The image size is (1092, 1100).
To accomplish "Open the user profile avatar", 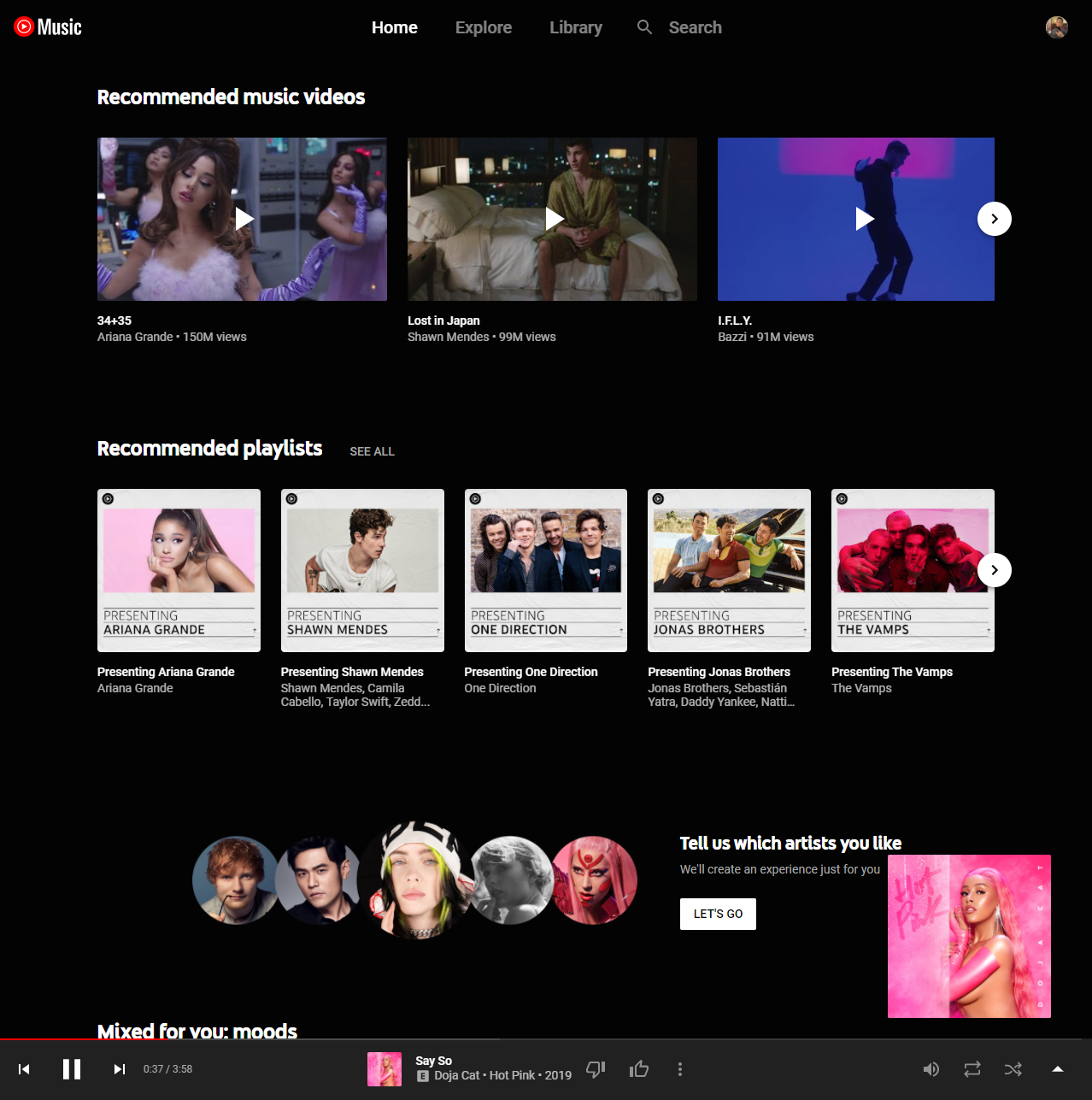I will [1056, 27].
